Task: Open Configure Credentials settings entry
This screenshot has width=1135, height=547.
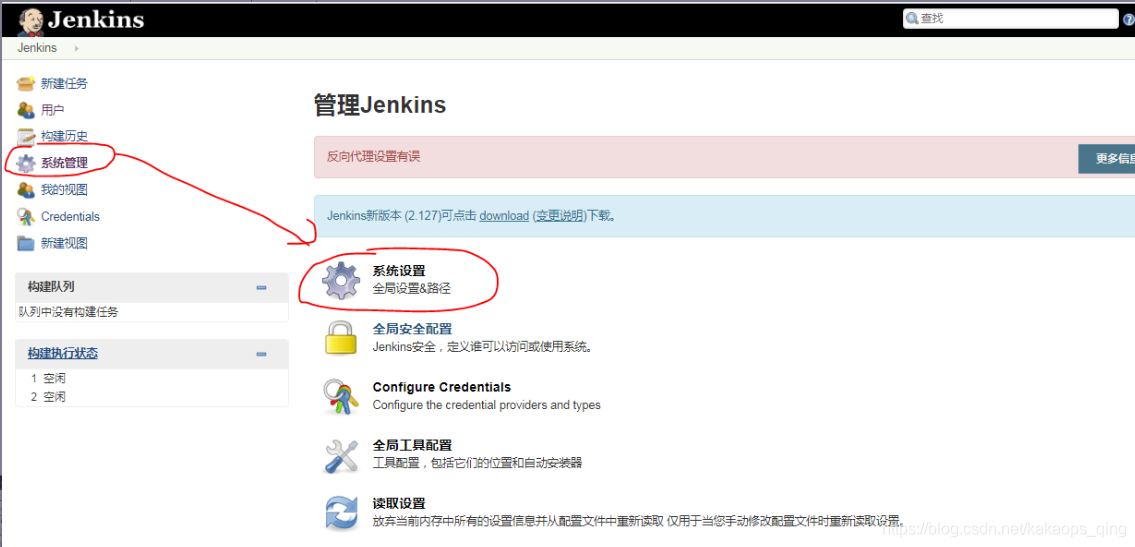Action: (x=442, y=387)
